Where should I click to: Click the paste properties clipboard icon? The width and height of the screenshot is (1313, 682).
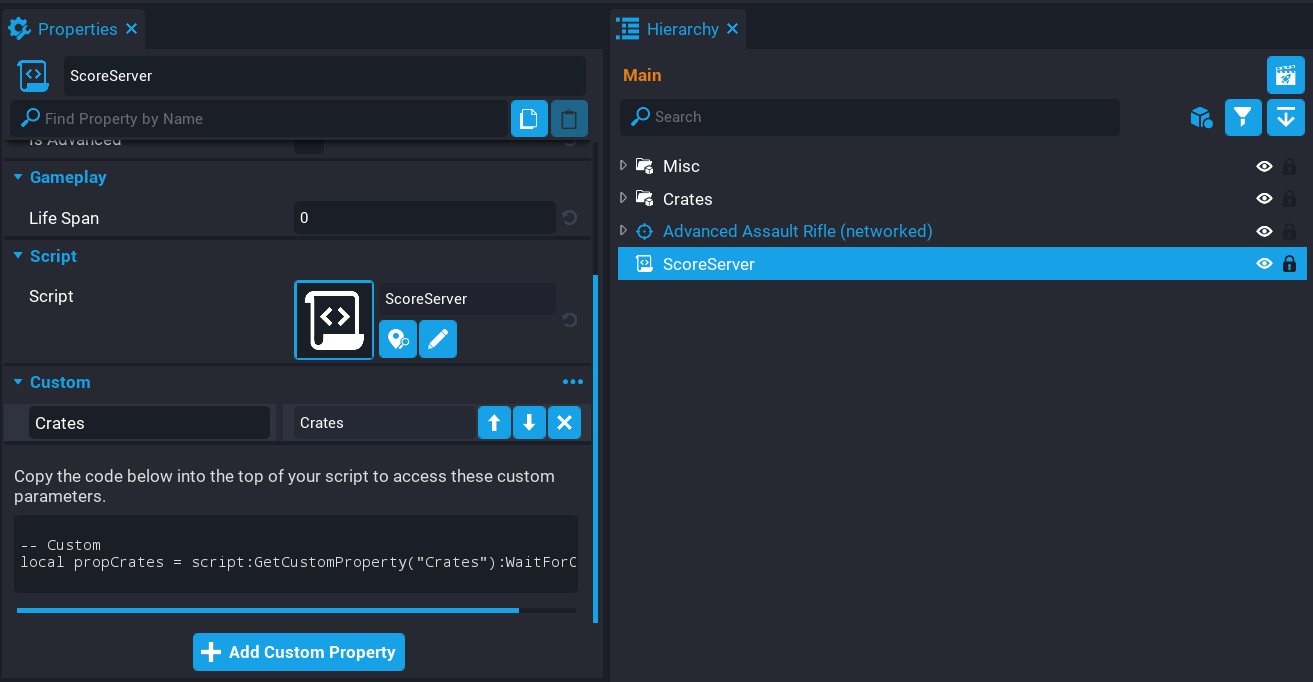(569, 119)
